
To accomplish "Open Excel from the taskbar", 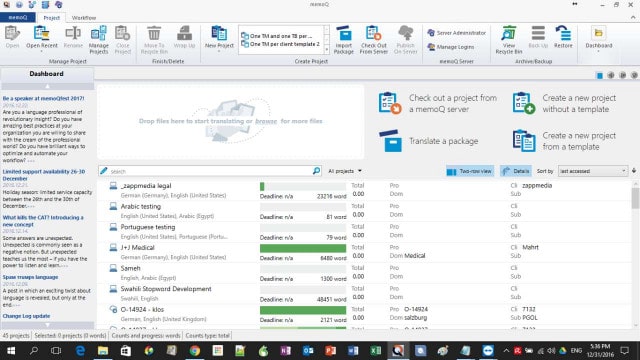I will (376, 351).
